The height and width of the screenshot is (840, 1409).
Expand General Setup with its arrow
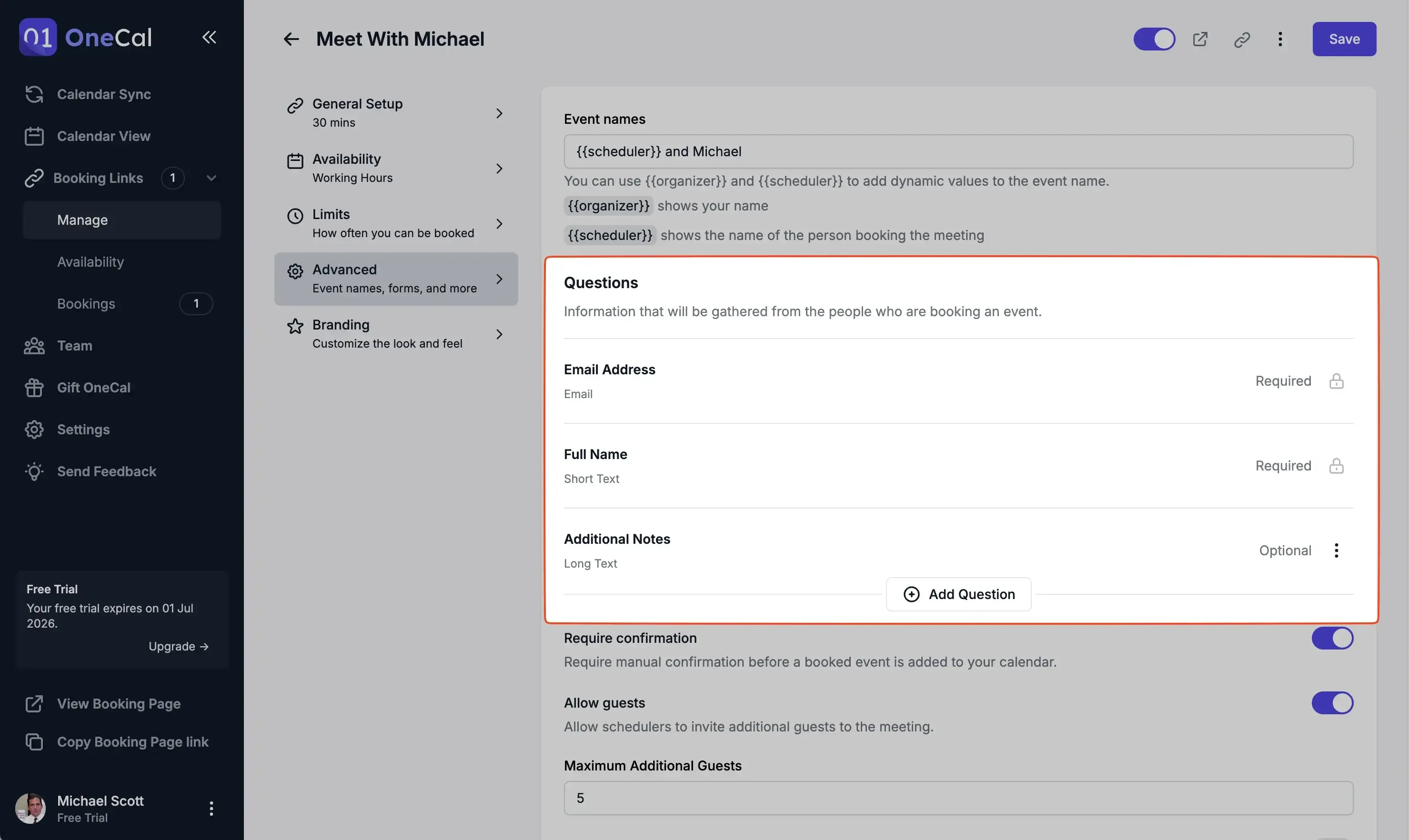coord(499,113)
